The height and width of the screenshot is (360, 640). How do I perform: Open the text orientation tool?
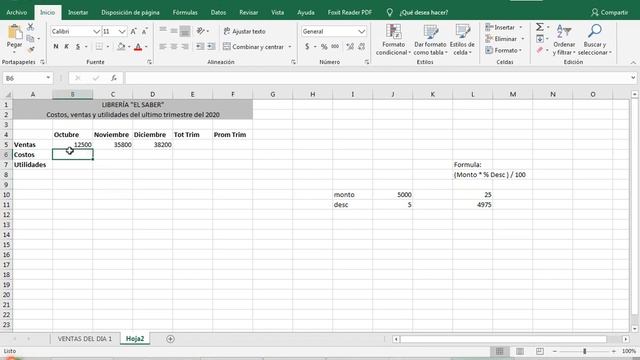coord(200,31)
